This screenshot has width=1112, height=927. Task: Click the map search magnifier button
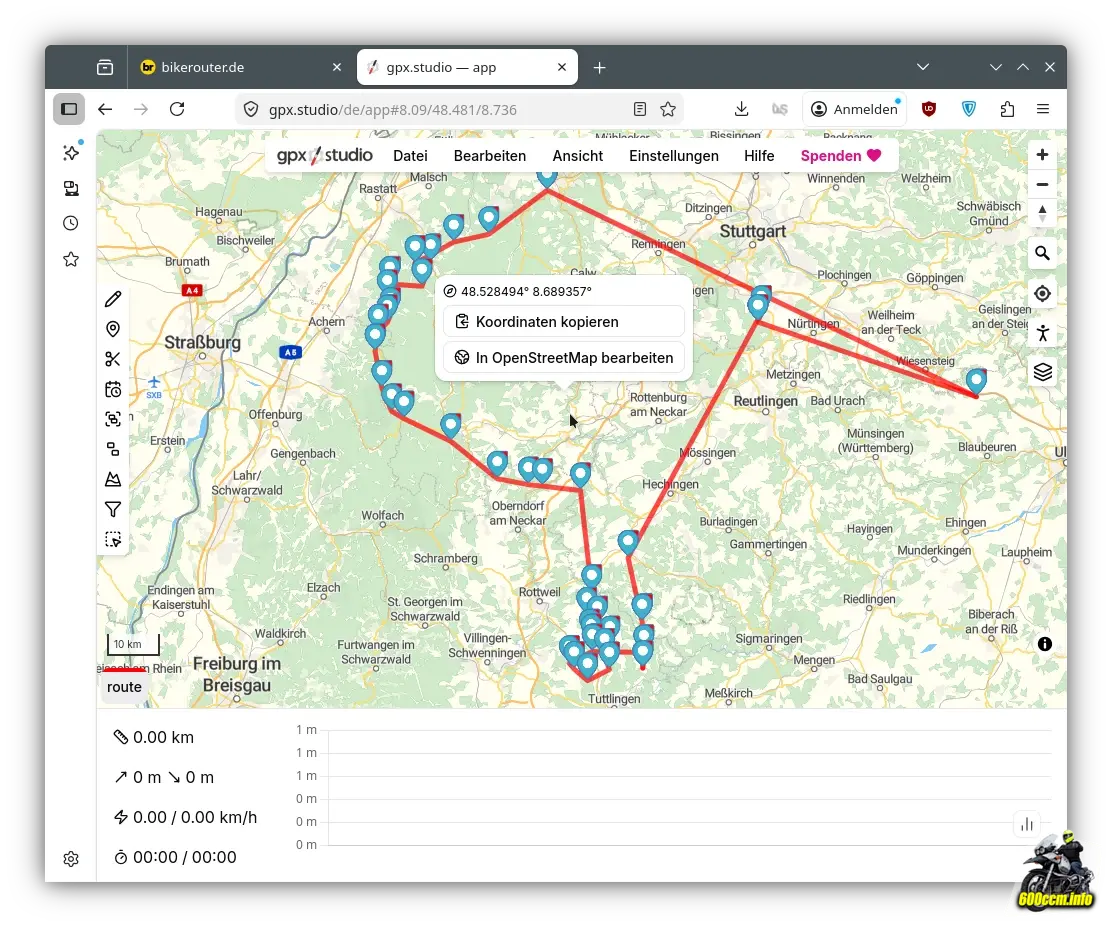click(x=1042, y=254)
